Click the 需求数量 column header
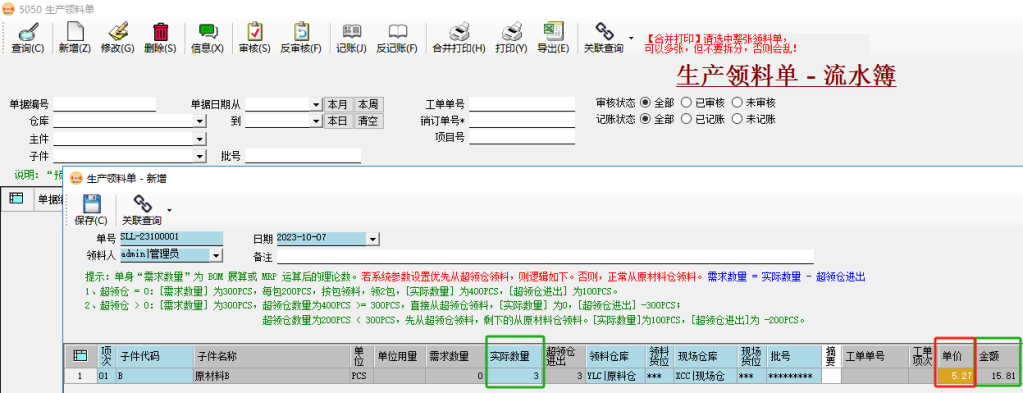Viewport: 1023px width, 393px height. (x=456, y=356)
